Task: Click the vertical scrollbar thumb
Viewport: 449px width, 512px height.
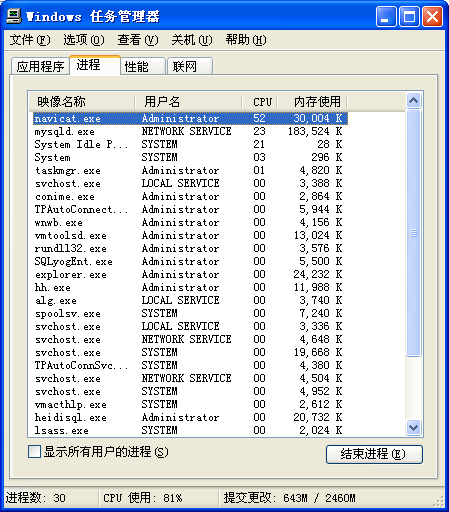Action: point(413,233)
